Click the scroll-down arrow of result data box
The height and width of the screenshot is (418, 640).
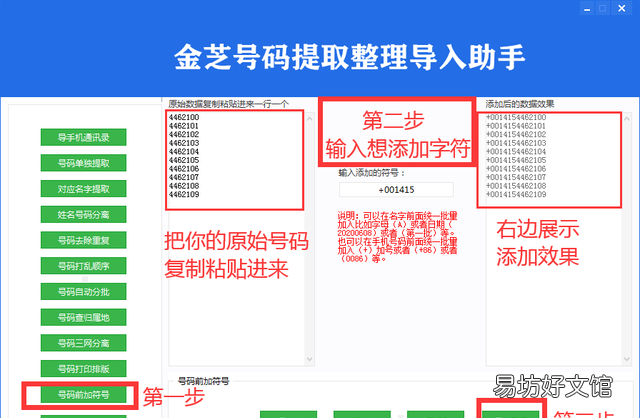click(627, 359)
